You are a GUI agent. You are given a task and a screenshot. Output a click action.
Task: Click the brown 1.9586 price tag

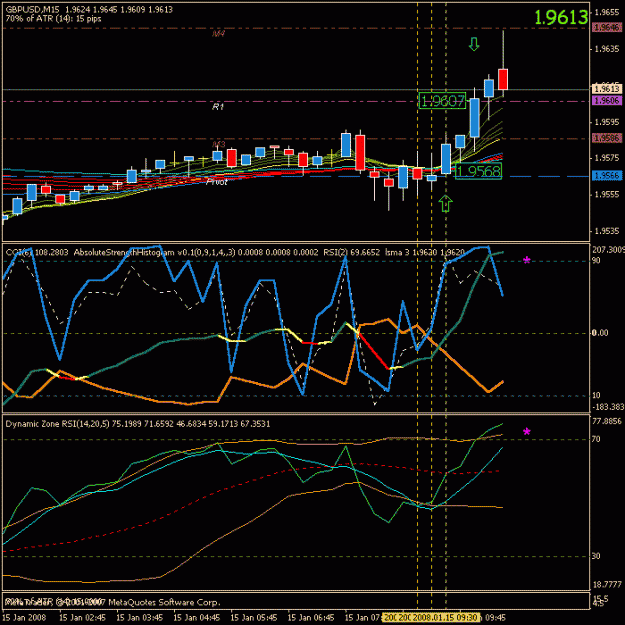607,138
